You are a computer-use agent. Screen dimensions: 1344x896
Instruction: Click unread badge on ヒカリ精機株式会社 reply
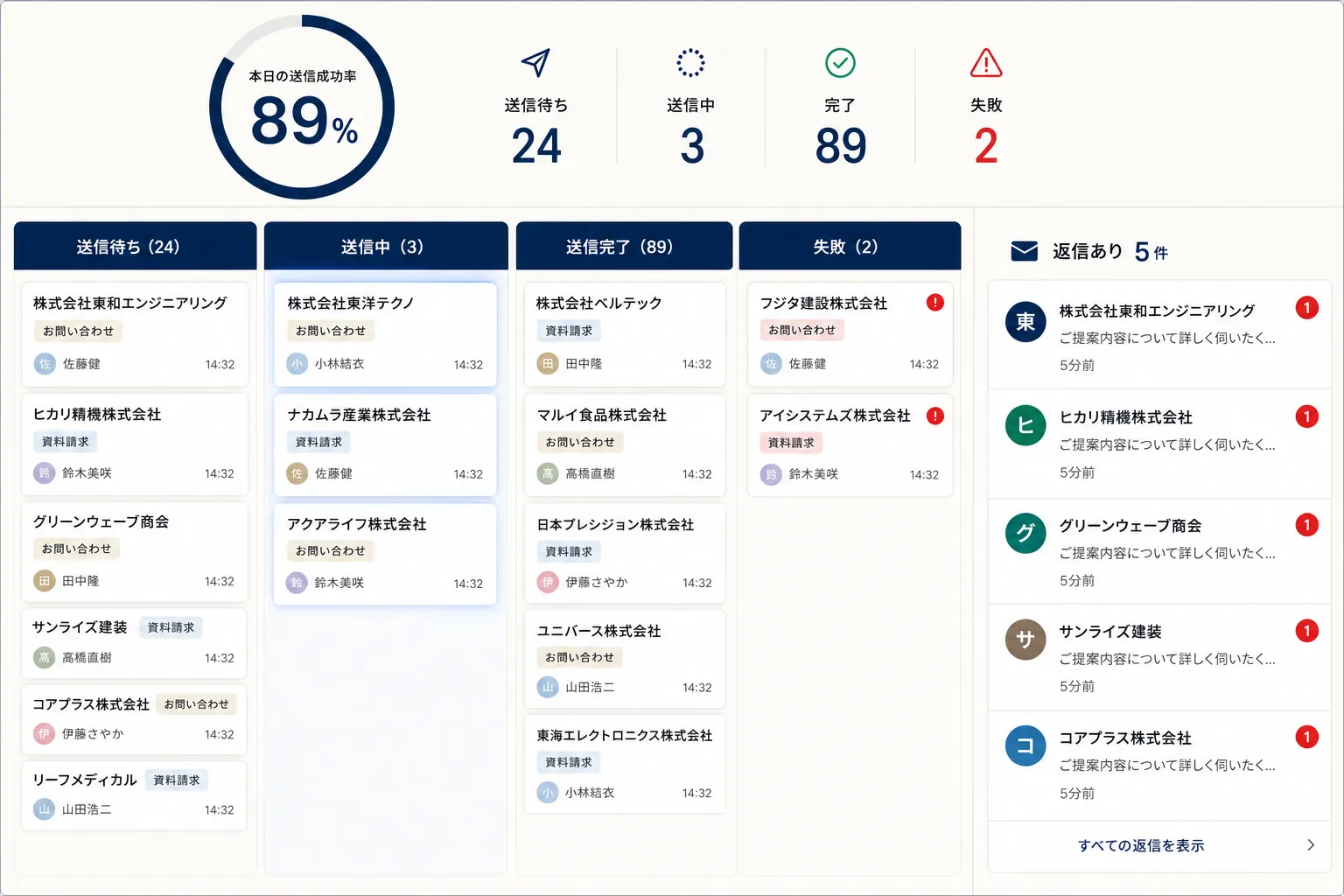[1307, 416]
